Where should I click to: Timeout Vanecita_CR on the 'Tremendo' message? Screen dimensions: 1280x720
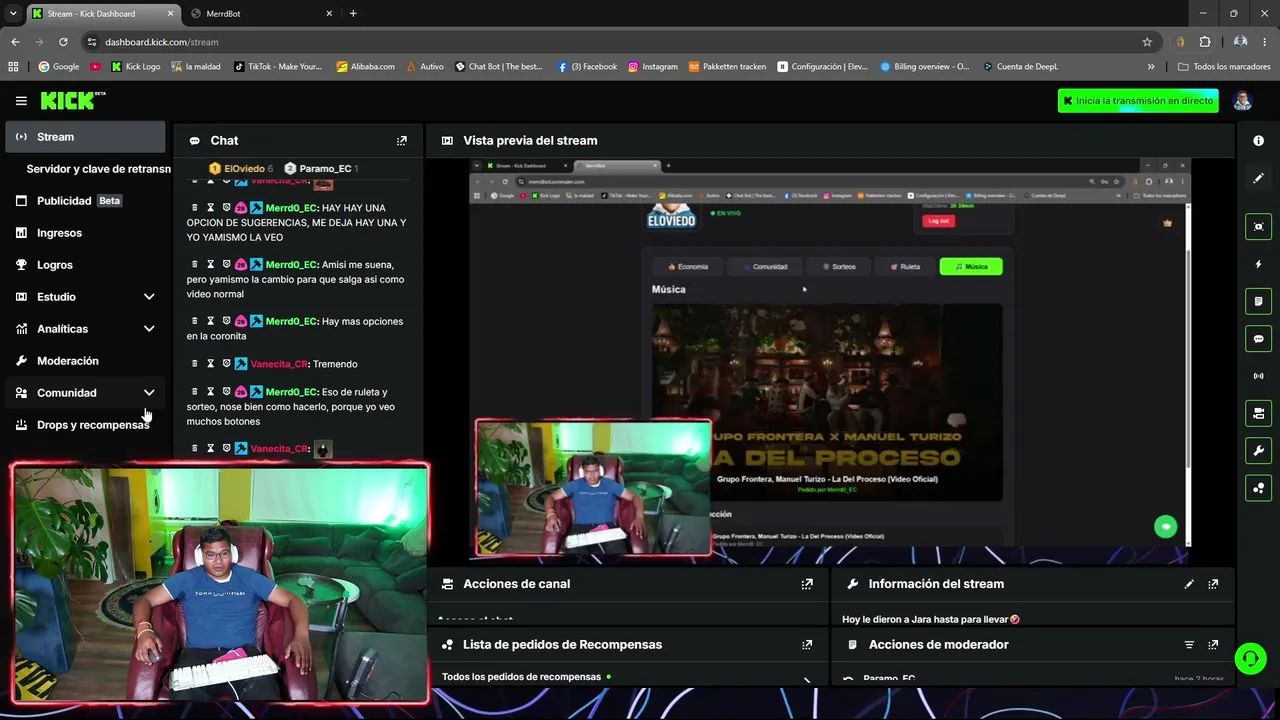pyautogui.click(x=210, y=364)
